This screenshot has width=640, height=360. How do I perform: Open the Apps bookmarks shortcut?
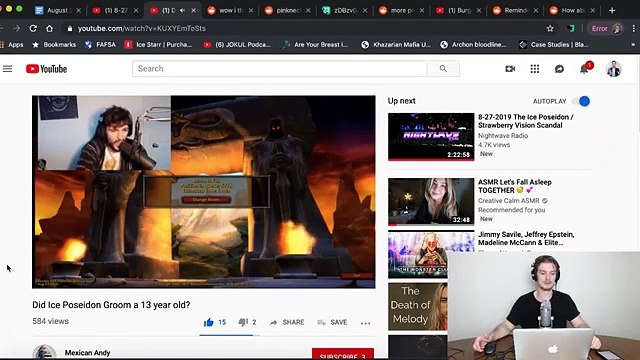click(12, 44)
